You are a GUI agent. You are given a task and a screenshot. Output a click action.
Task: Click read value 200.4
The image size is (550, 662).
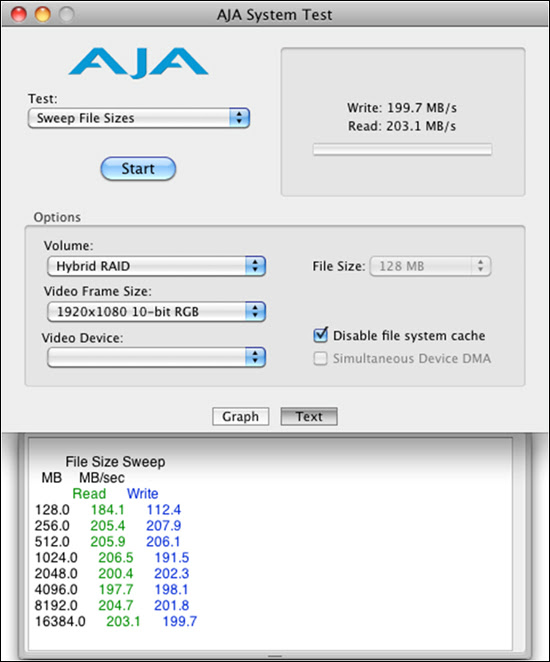pyautogui.click(x=116, y=574)
